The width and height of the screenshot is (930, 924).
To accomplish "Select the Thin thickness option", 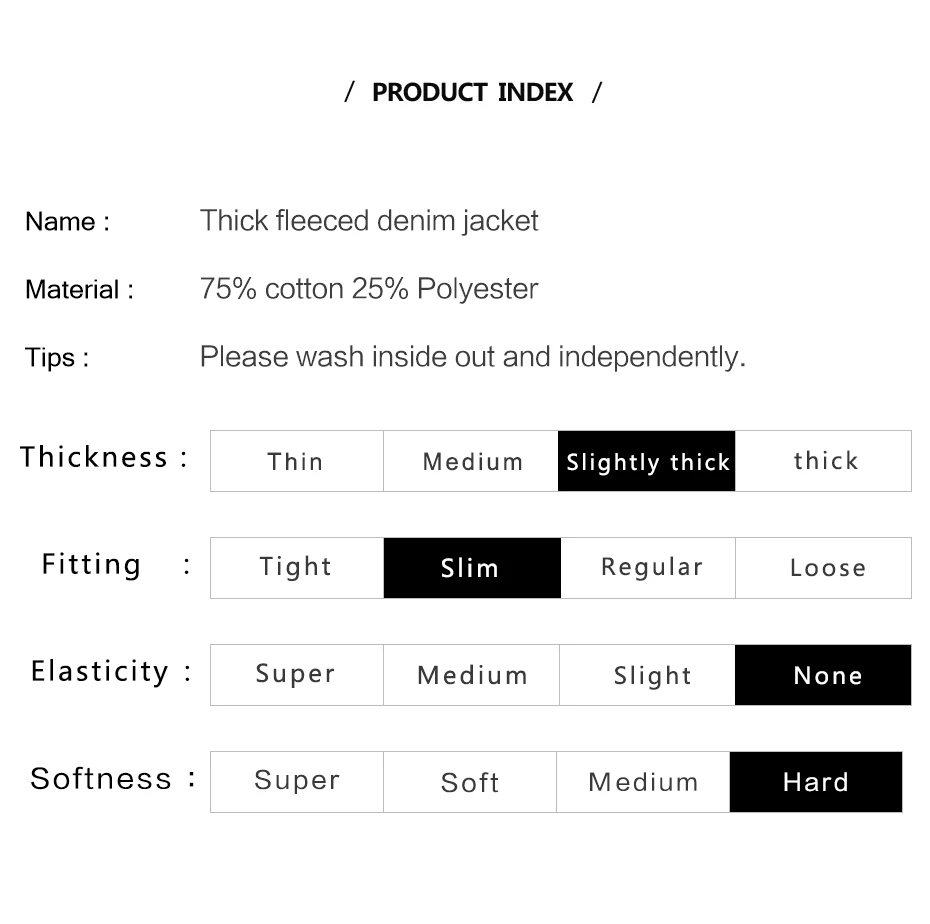I will tap(297, 461).
